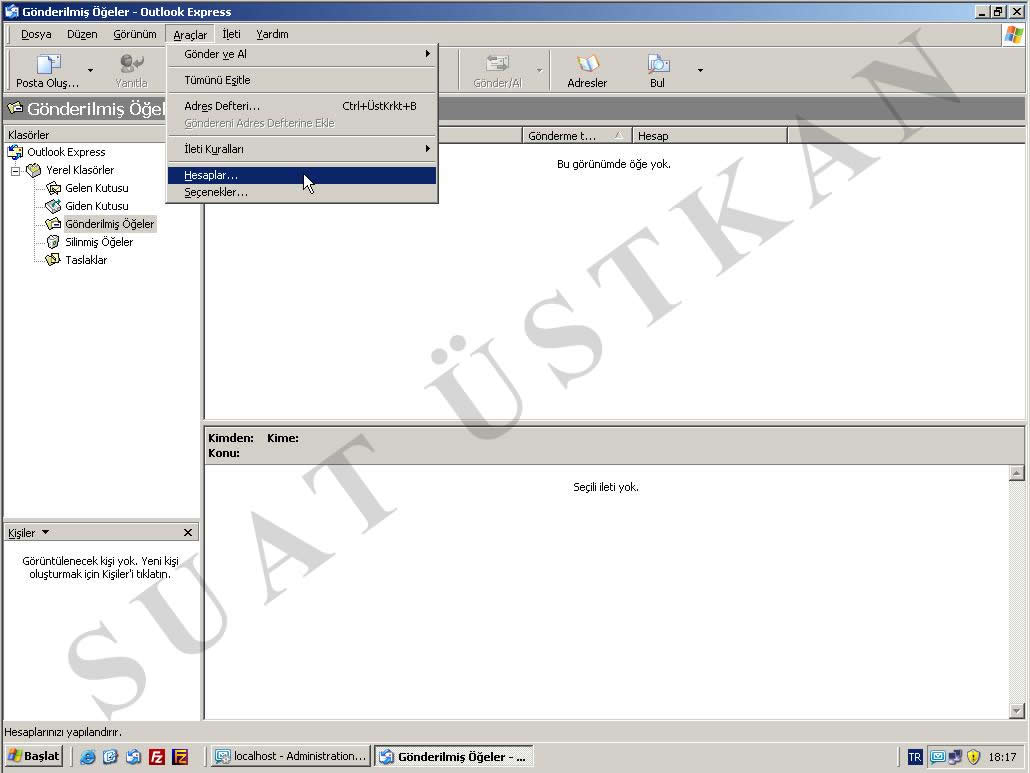1030x773 pixels.
Task: Click the first FileZilla quick launch icon
Action: [157, 757]
